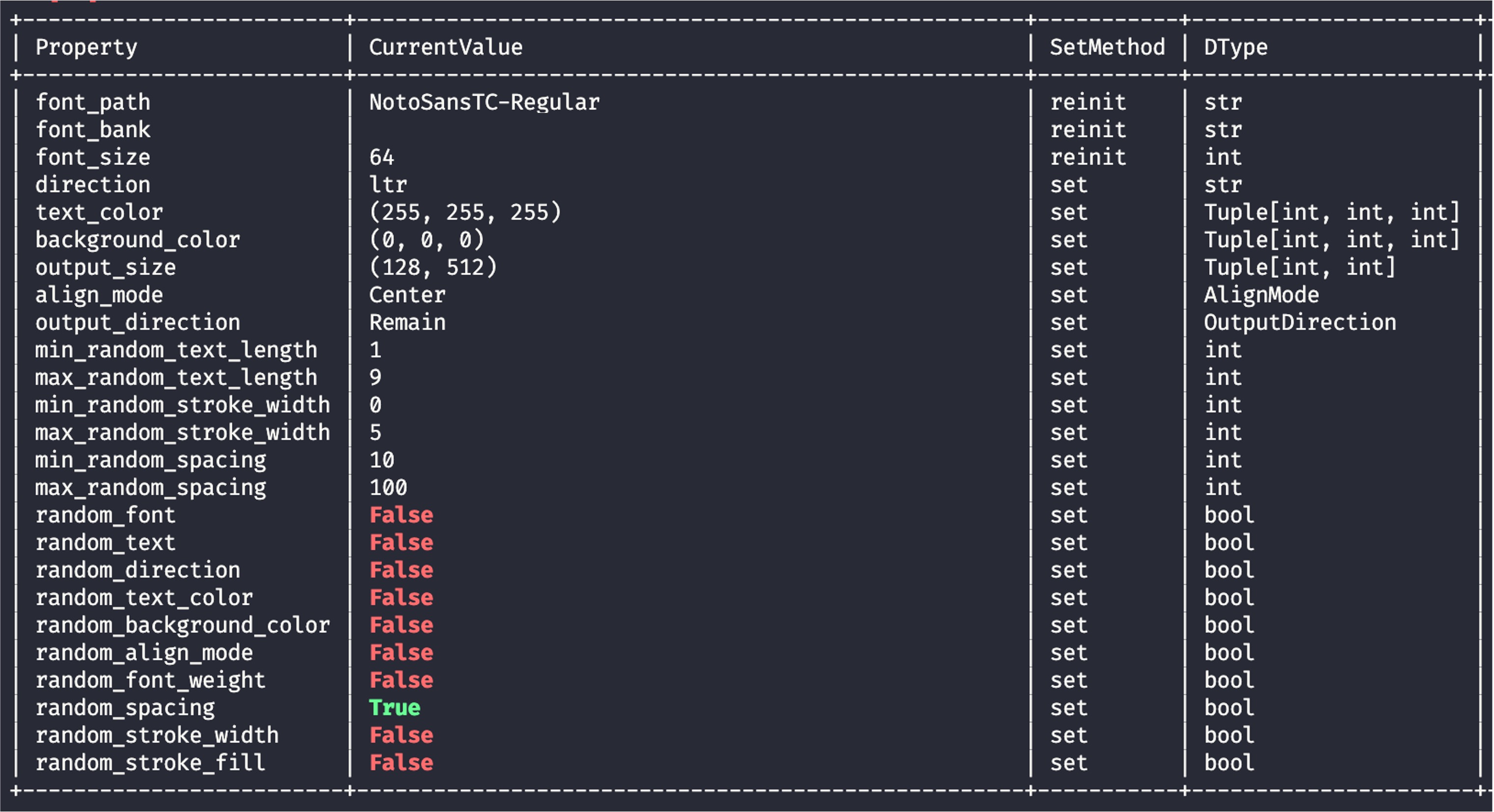Click the green True value for random_spacing
Image resolution: width=1494 pixels, height=812 pixels.
pyautogui.click(x=394, y=707)
